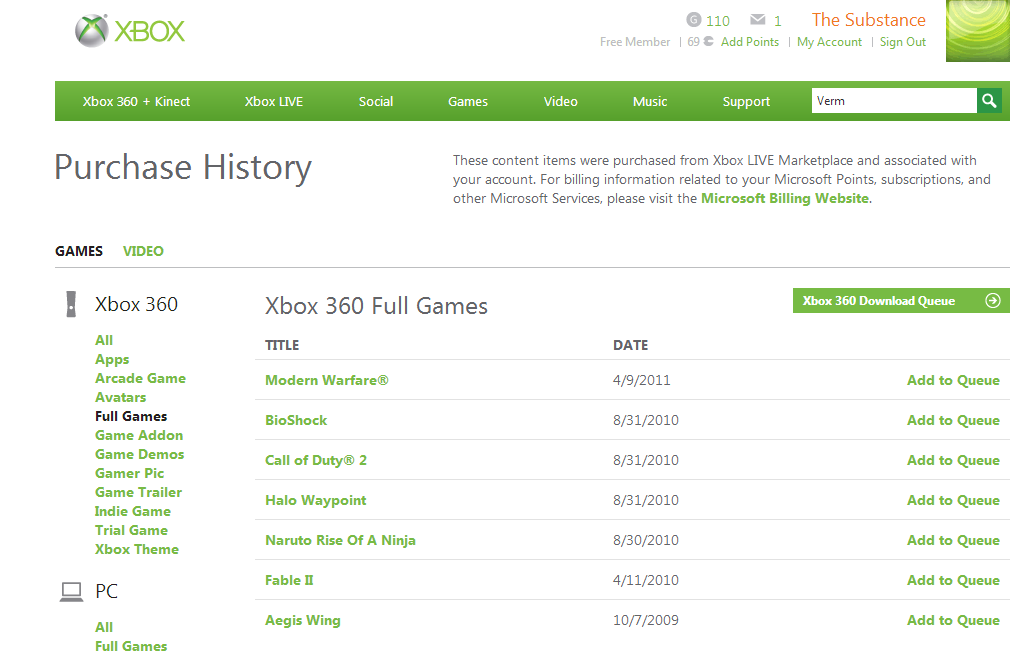Click the gamer picture avatar

click(x=977, y=31)
